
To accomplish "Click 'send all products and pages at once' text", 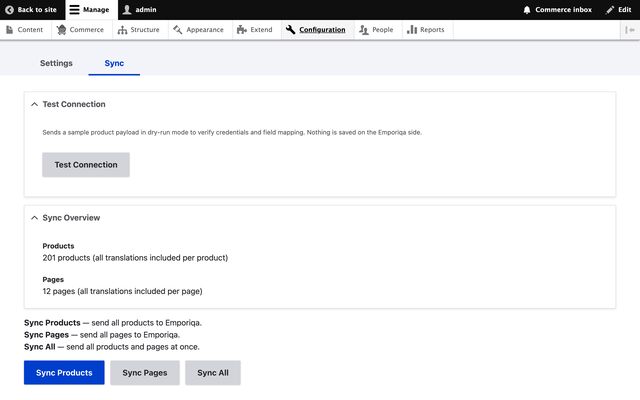I will 133,347.
